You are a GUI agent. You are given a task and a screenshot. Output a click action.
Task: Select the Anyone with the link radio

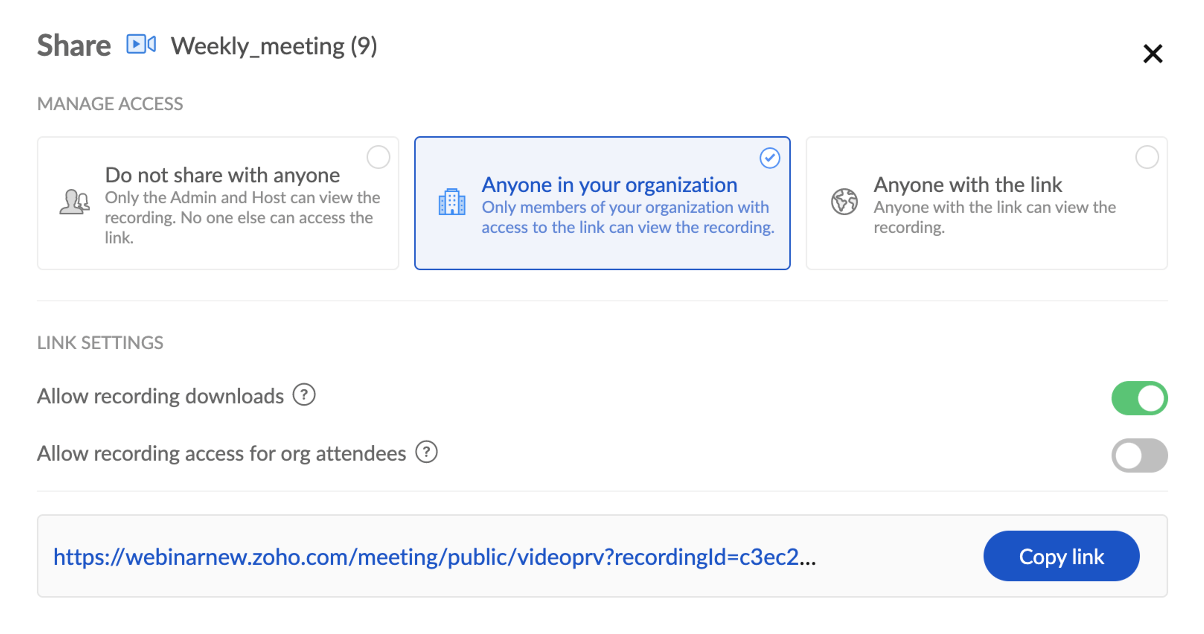tap(1147, 157)
